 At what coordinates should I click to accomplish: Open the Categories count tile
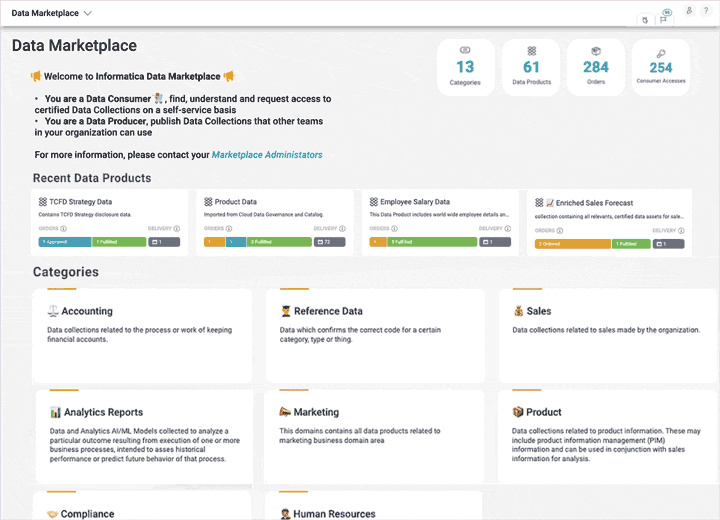coord(465,67)
